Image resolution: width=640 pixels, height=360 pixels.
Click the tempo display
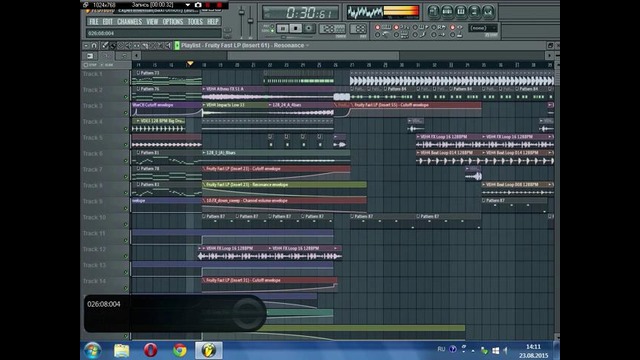332,29
